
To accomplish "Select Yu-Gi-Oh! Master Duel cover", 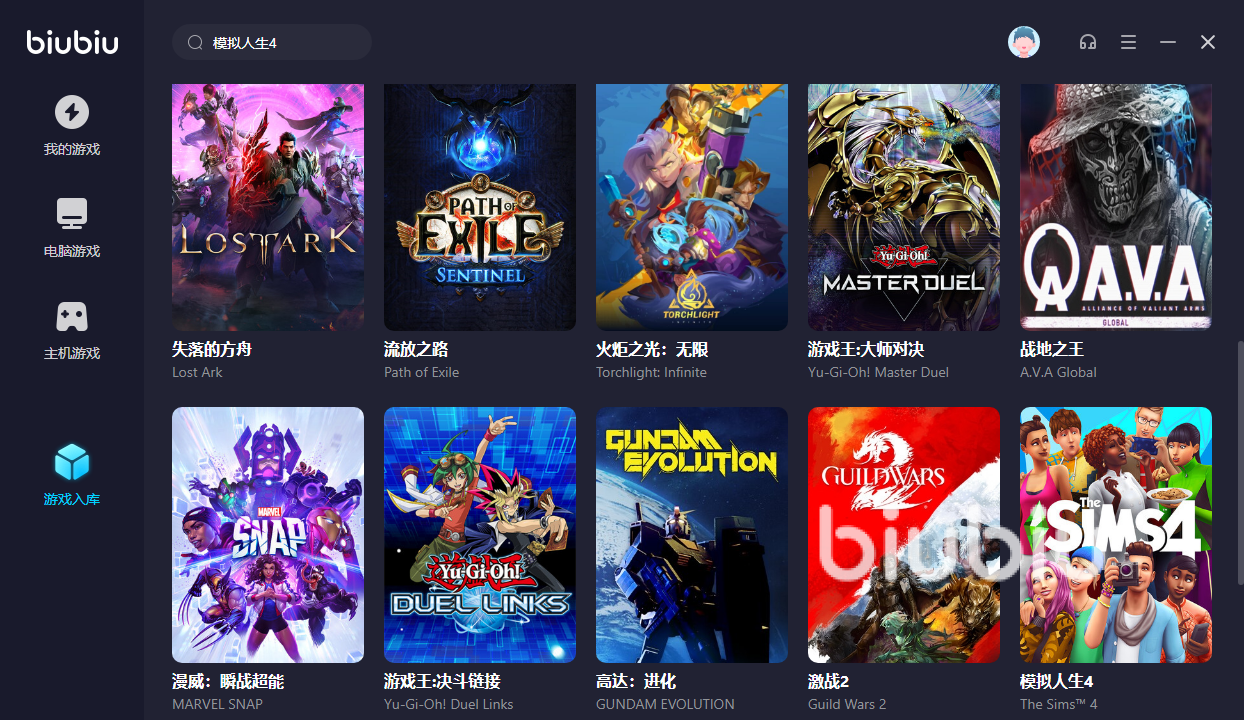I will (x=904, y=207).
